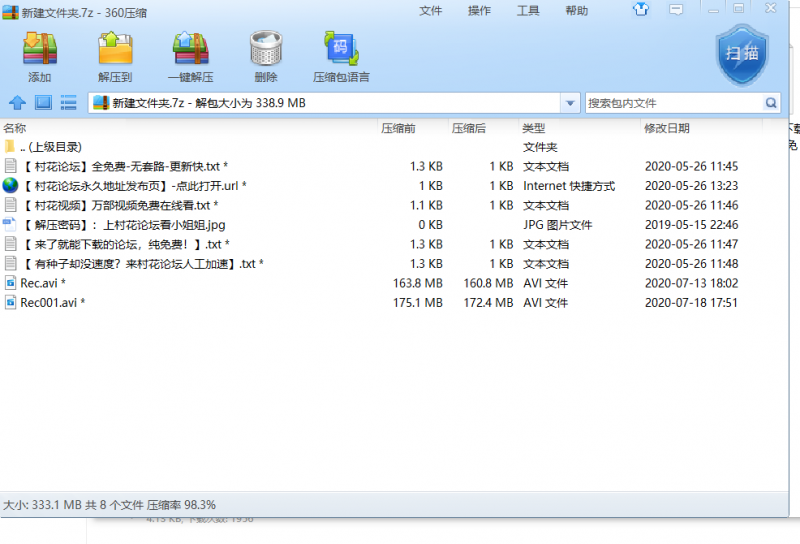The image size is (800, 544).
Task: Select the Rec001.avi file
Action: tap(52, 303)
